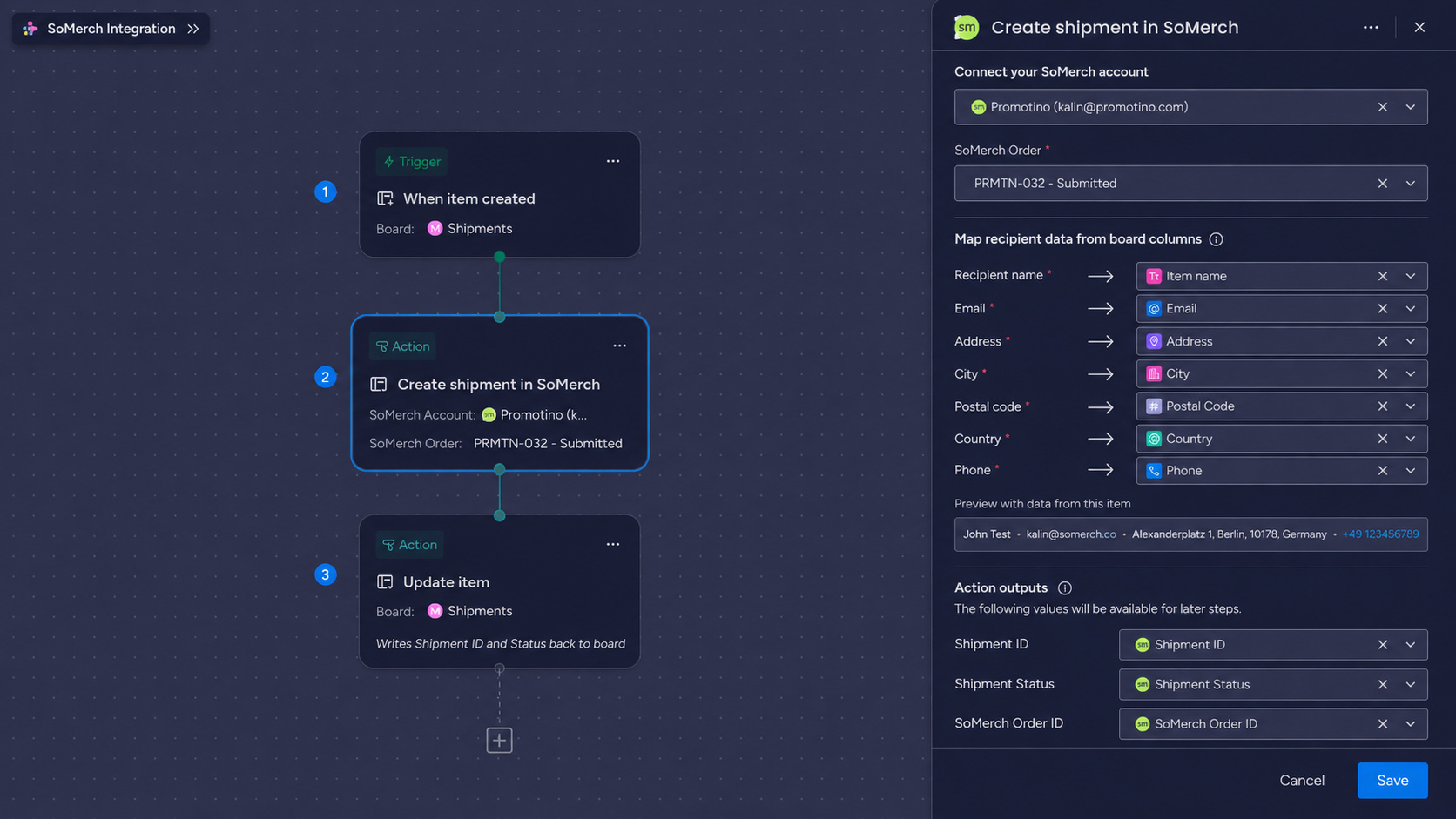Click 'Preview with data from this item' label
1456x819 pixels.
coord(1042,504)
